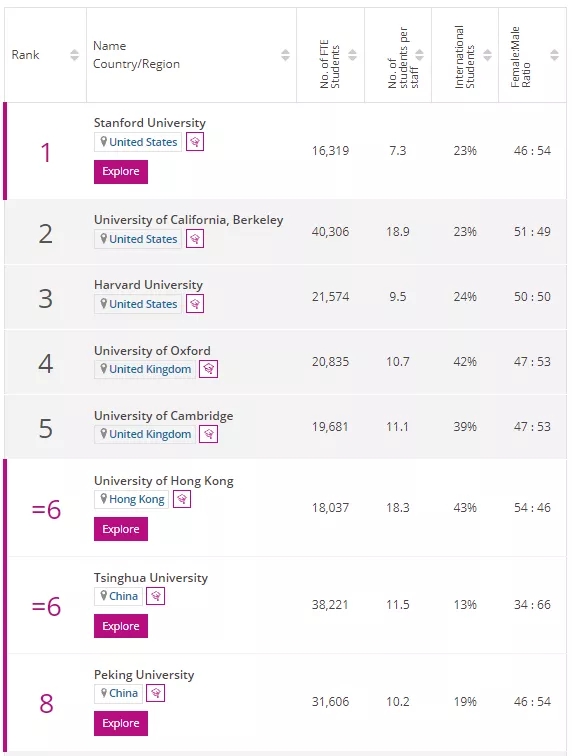Open University of Oxford link
The height and width of the screenshot is (756, 572).
tap(152, 351)
